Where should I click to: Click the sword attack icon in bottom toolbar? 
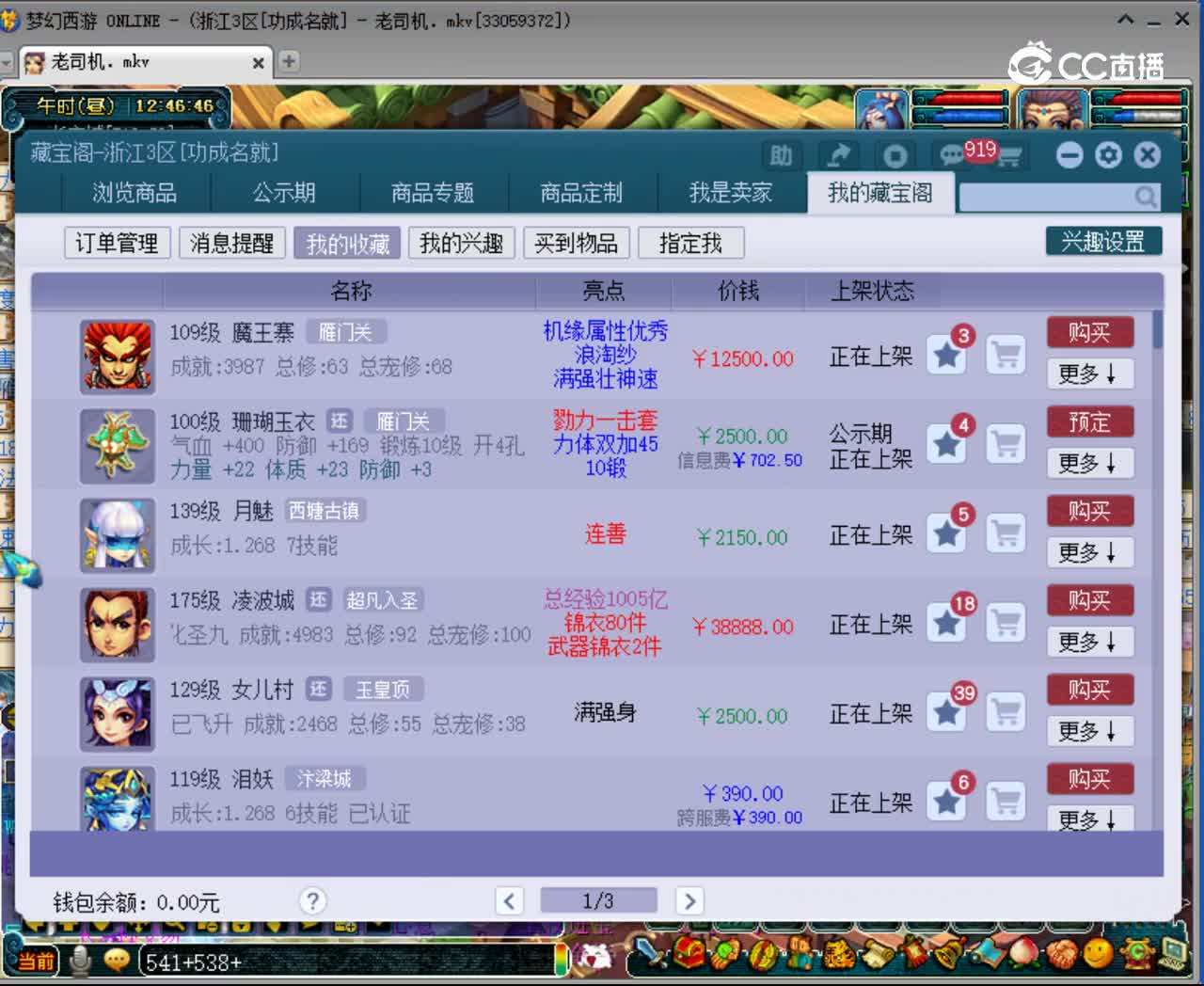click(x=648, y=955)
